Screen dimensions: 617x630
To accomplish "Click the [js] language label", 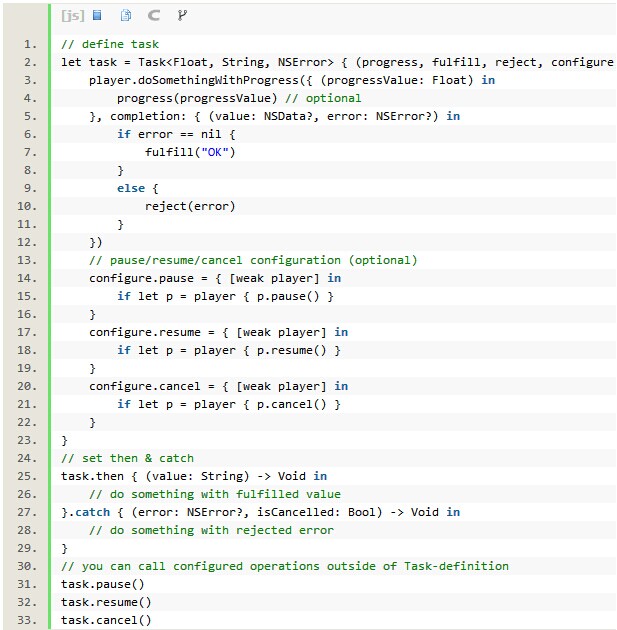I will pyautogui.click(x=73, y=16).
